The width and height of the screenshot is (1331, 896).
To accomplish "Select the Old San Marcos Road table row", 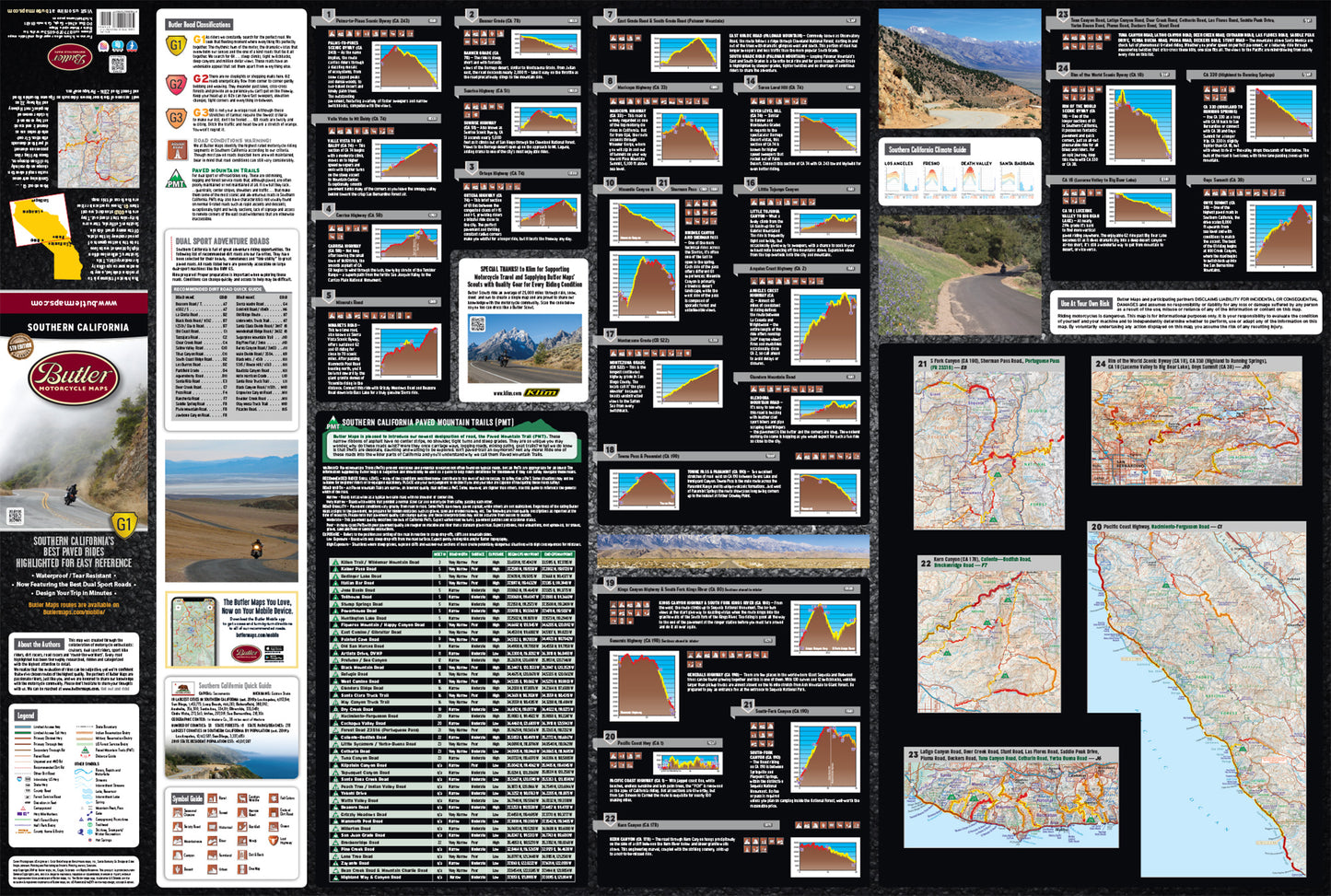I will 452,646.
